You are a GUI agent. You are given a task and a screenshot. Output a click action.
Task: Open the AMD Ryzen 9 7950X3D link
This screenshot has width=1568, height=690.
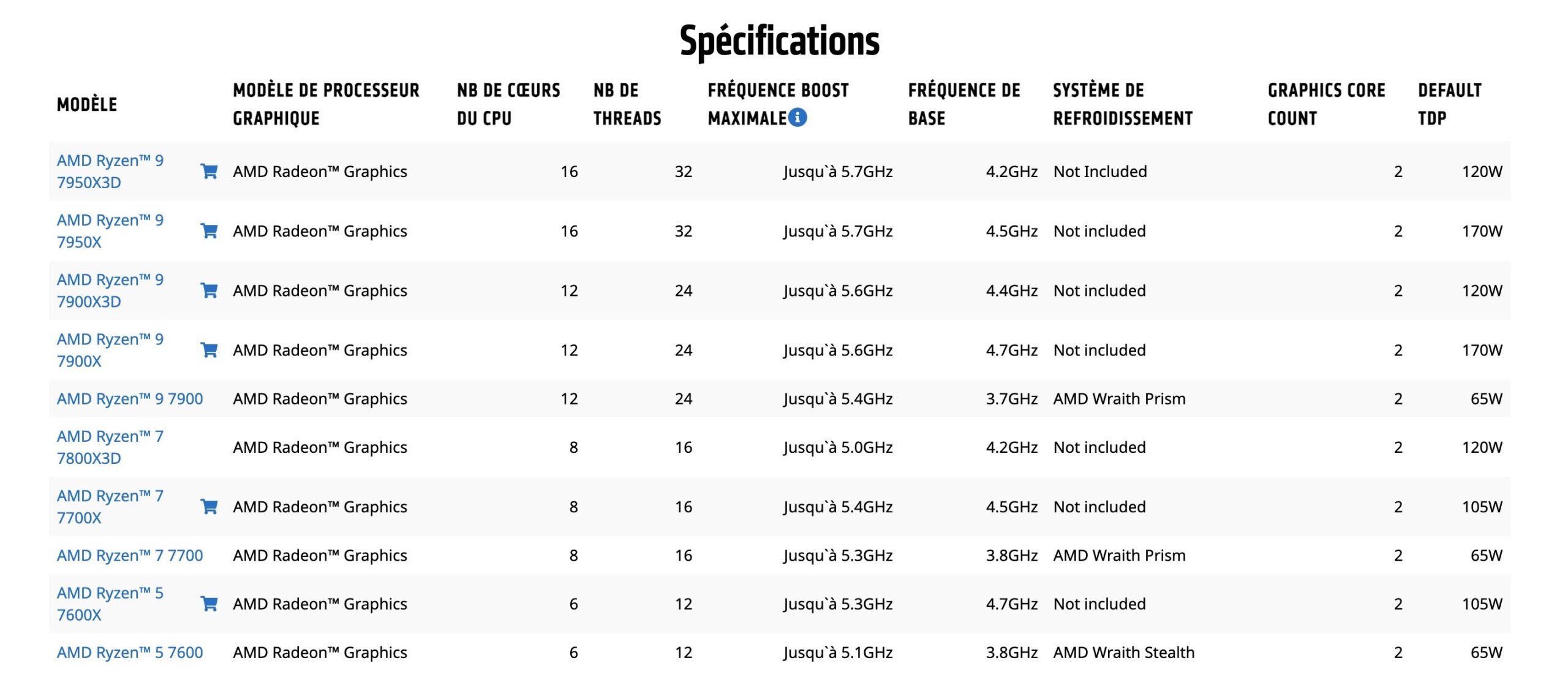(x=110, y=172)
